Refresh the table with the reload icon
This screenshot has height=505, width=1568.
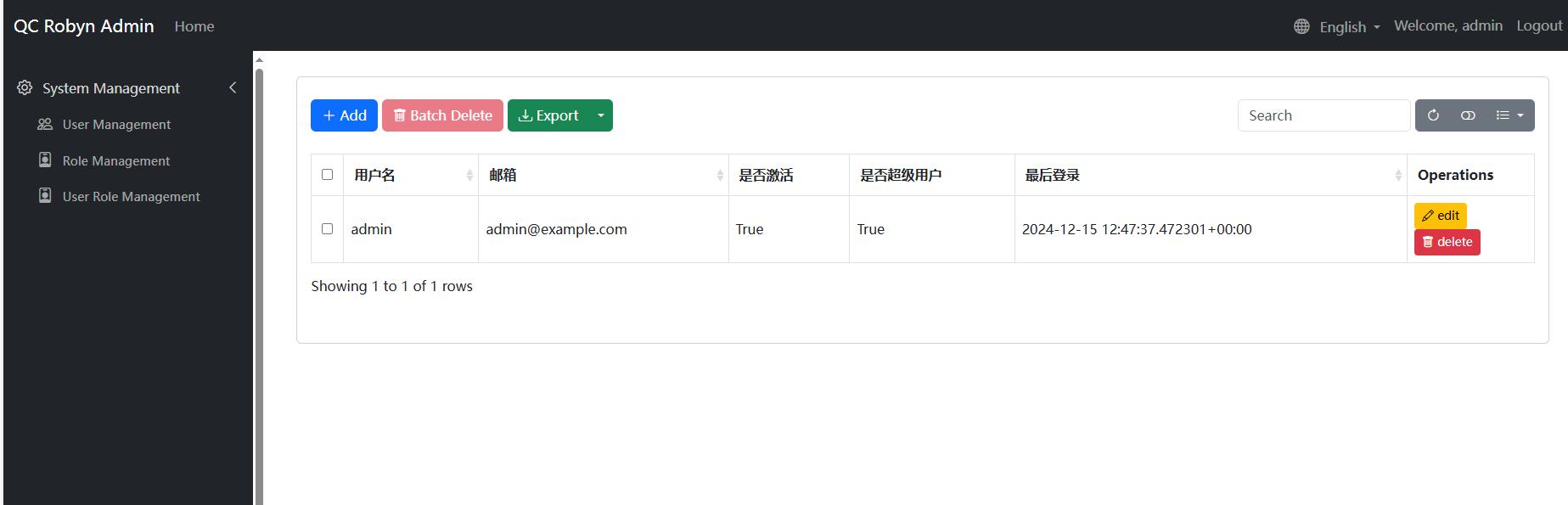(x=1433, y=115)
